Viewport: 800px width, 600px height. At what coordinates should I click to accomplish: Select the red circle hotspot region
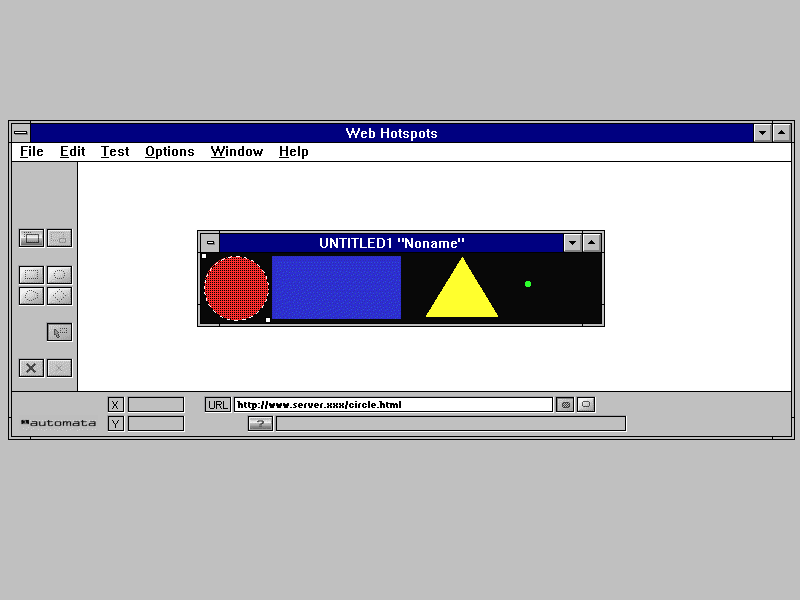(237, 288)
